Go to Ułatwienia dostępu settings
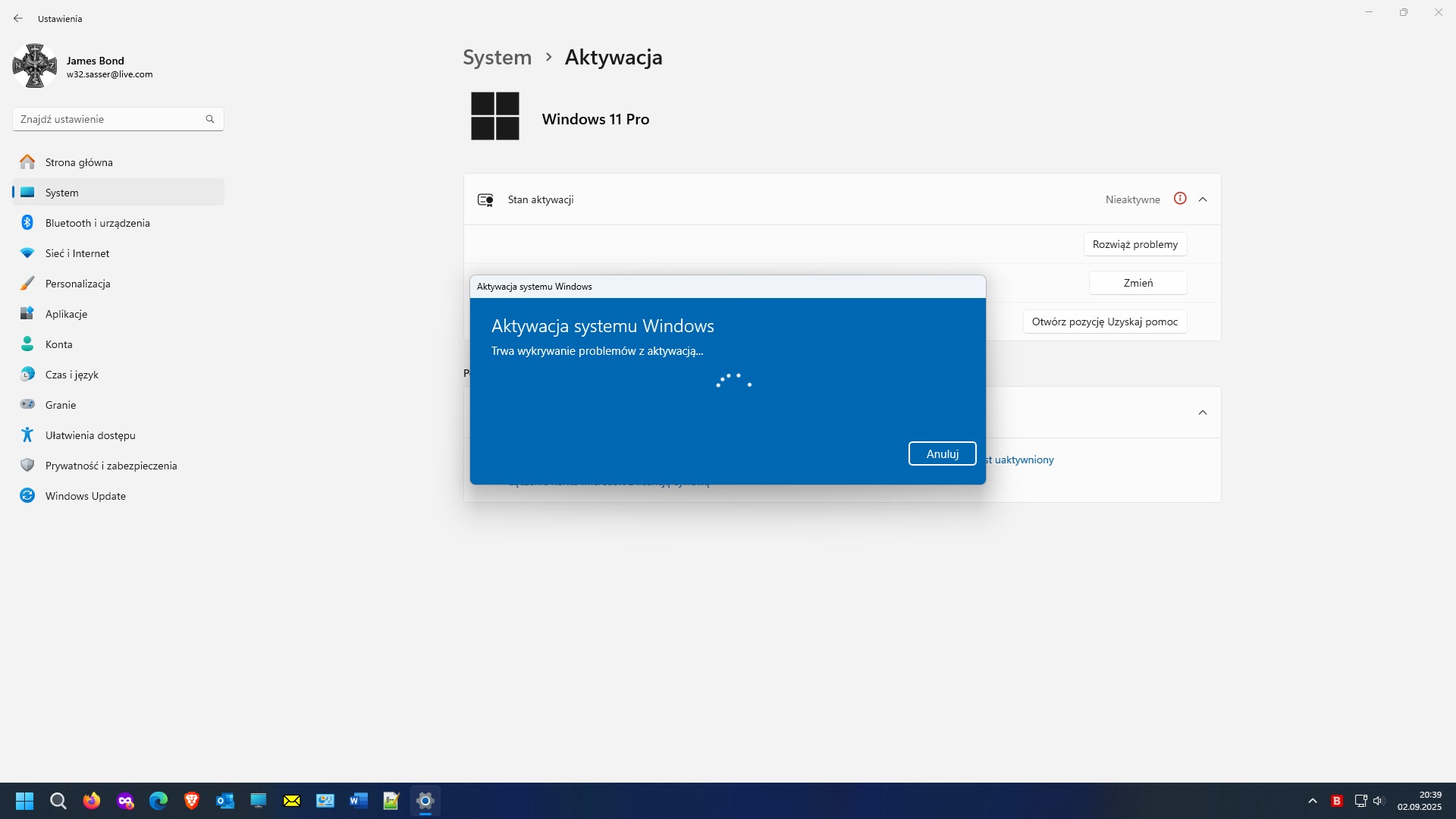The image size is (1456, 819). [118, 435]
